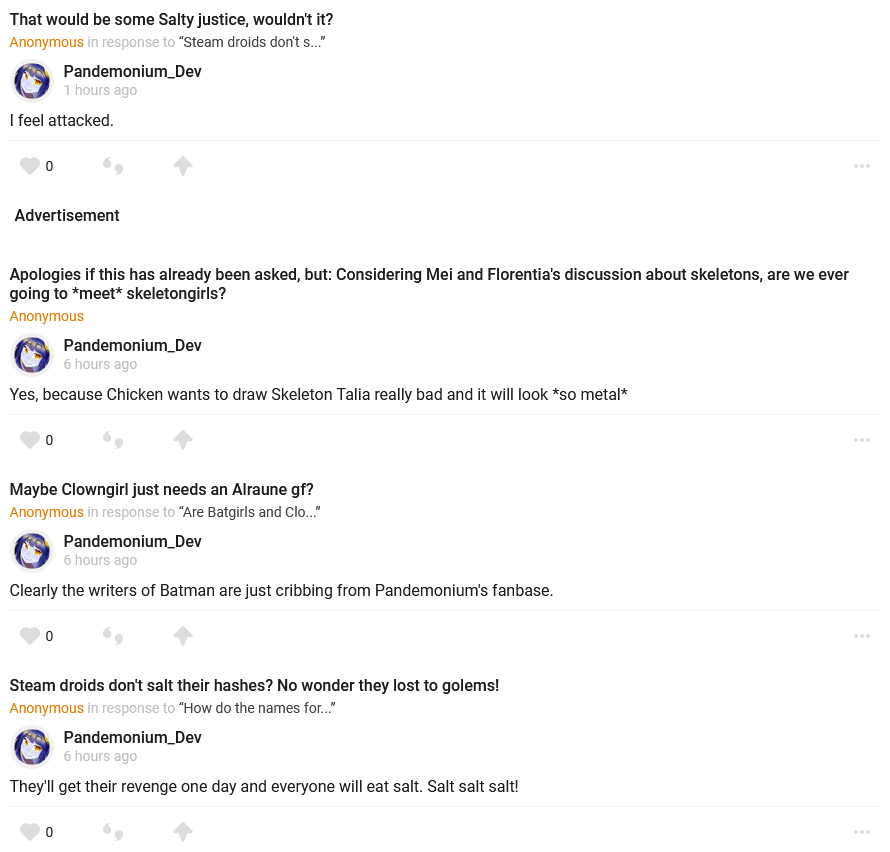Follow the "Are Batgirls and Clo..." response link
This screenshot has width=890, height=852.
pos(249,512)
